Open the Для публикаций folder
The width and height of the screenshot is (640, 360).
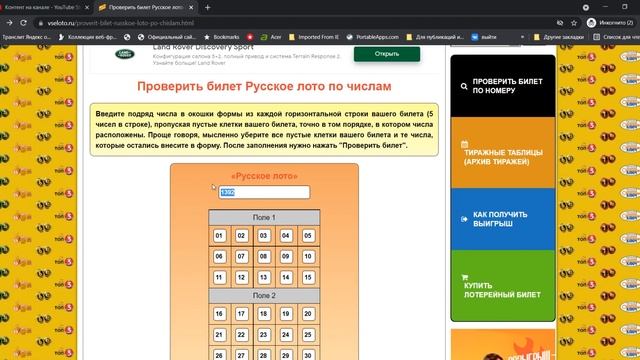pyautogui.click(x=436, y=37)
